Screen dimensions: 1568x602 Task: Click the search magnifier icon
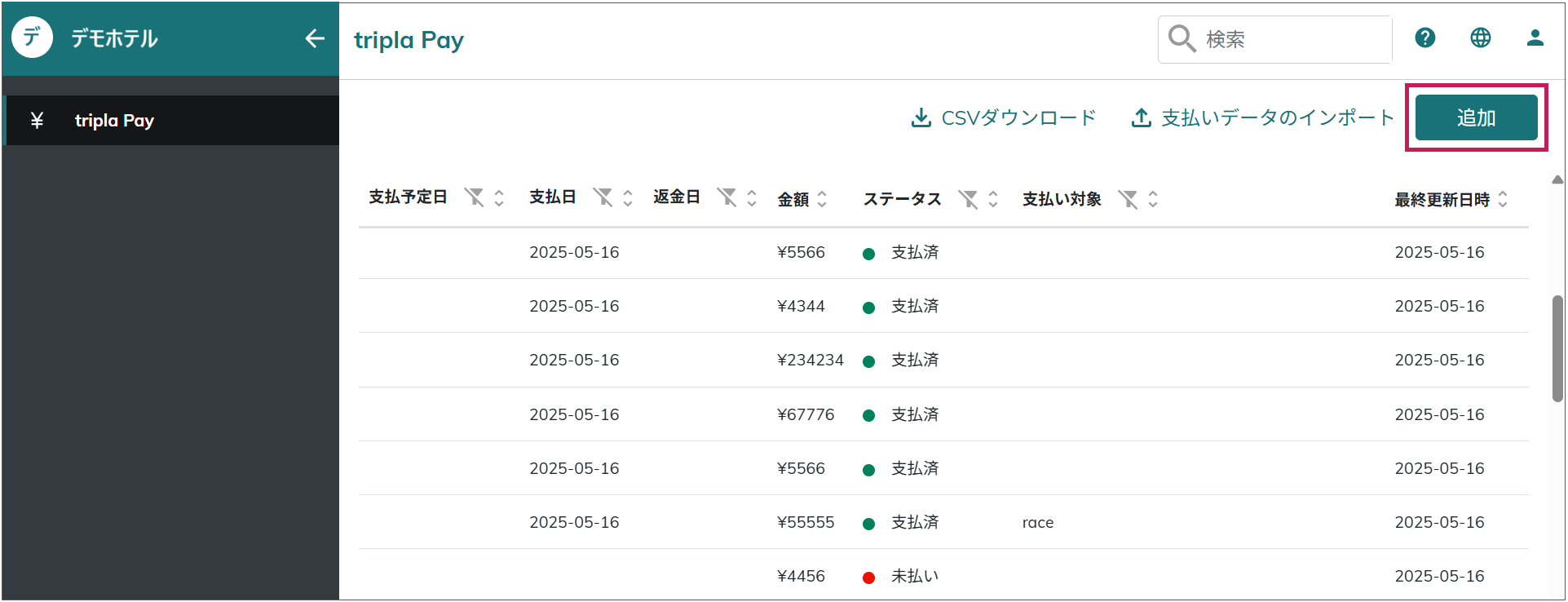(x=1182, y=38)
